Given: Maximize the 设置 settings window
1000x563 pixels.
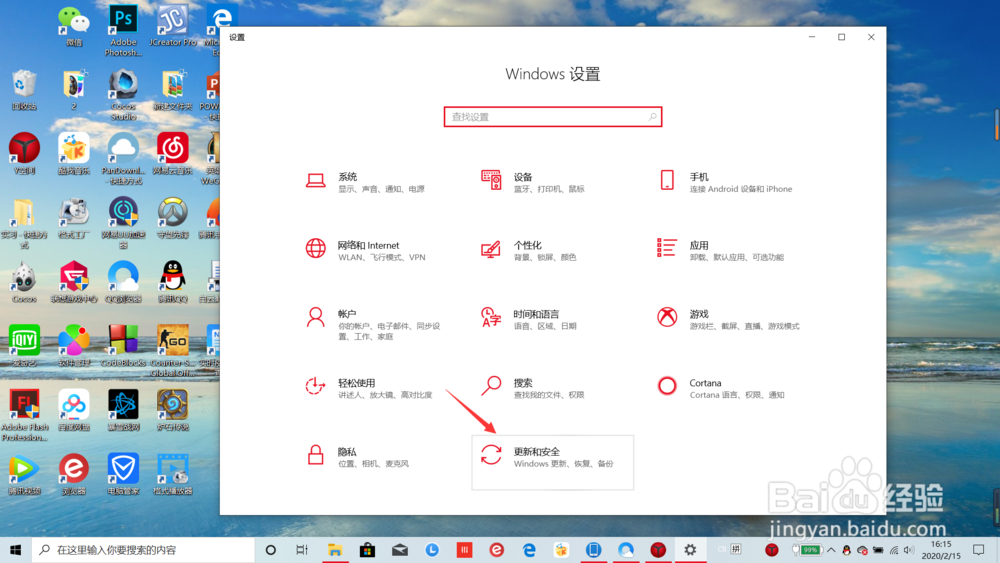Looking at the screenshot, I should 841,37.
